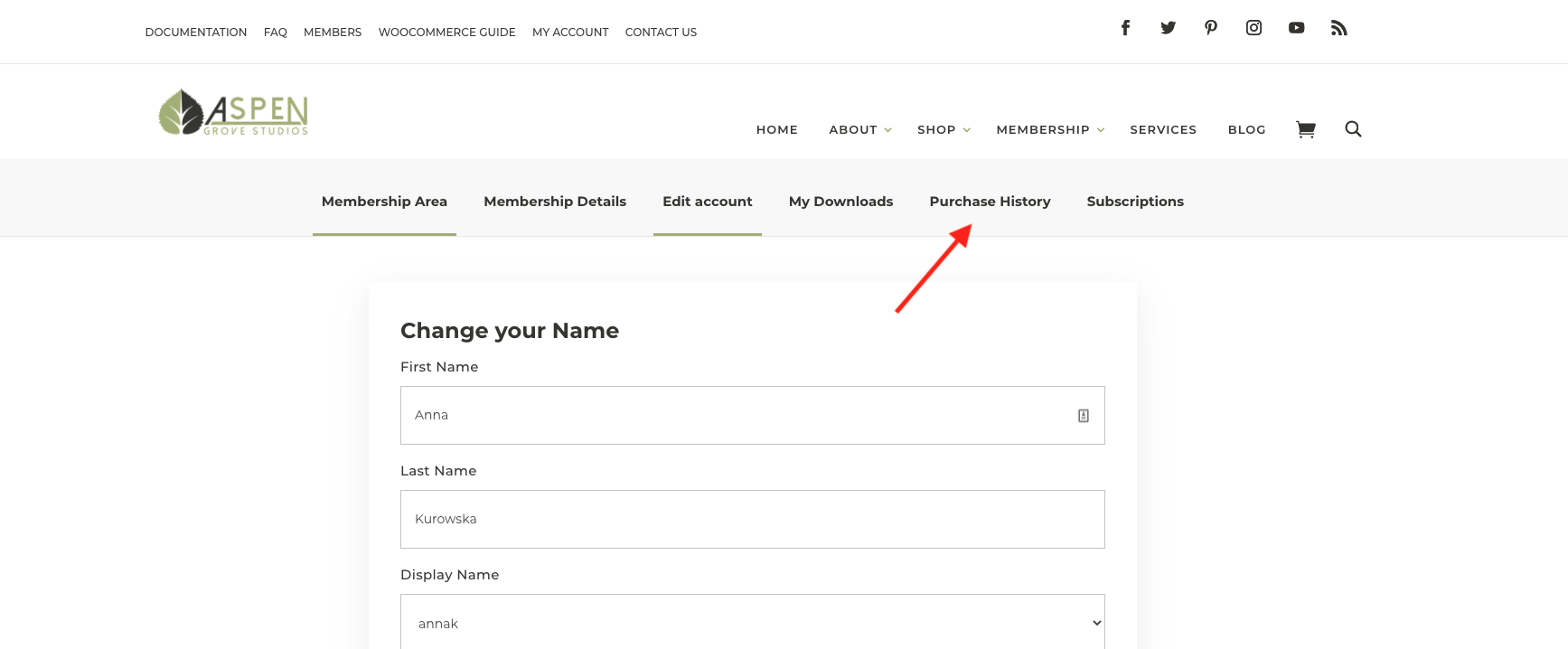Open the Twitter social icon
This screenshot has width=1568, height=649.
(x=1168, y=28)
